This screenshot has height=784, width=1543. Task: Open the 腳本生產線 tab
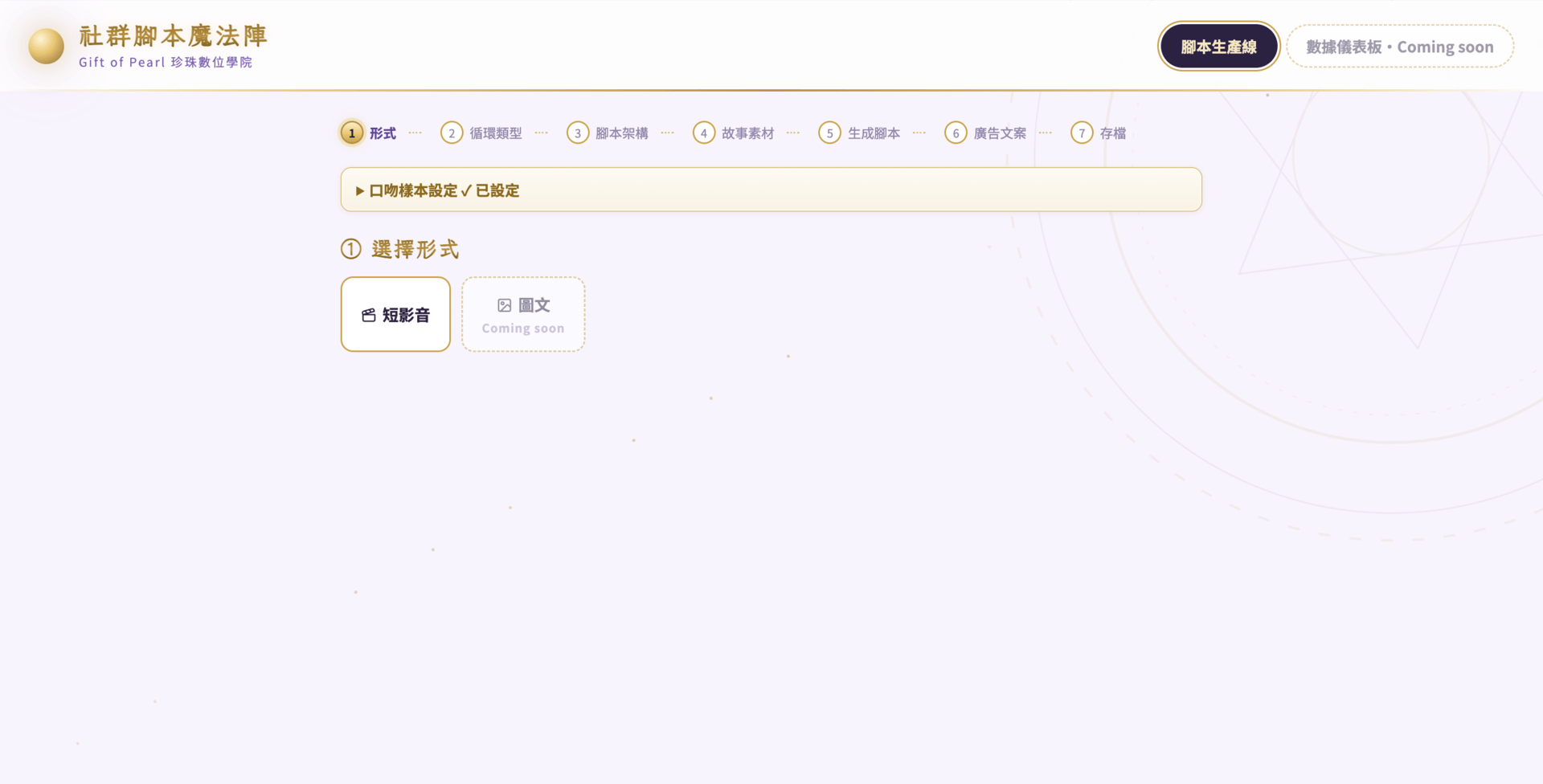(1218, 47)
